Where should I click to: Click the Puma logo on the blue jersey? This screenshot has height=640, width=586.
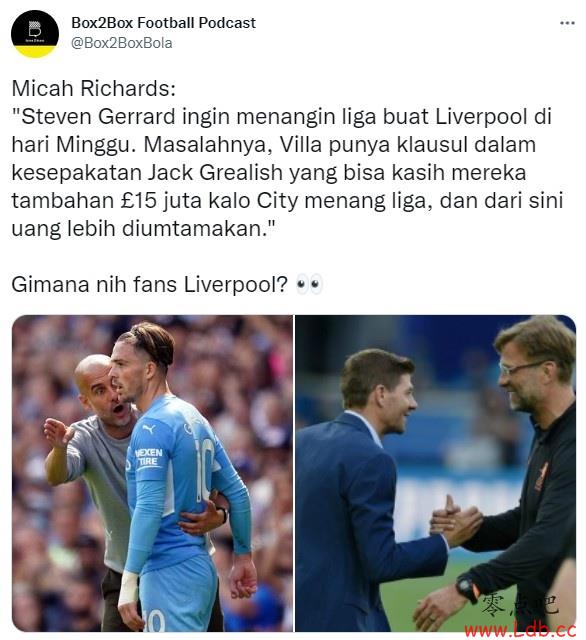pos(148,429)
